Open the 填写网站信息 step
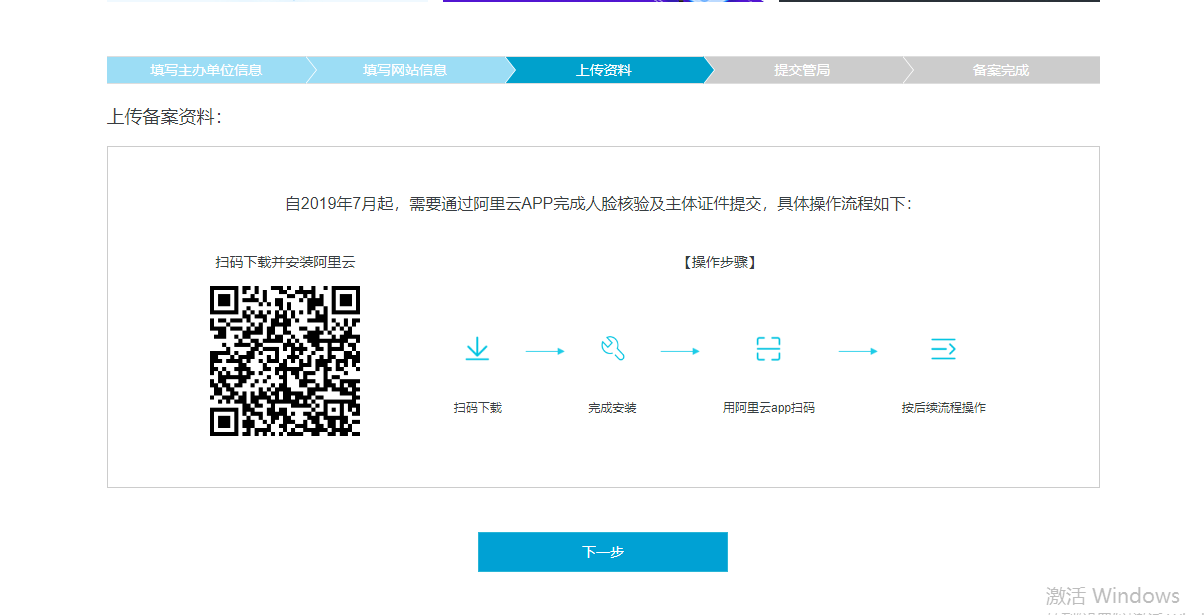The image size is (1204, 615). coord(405,70)
